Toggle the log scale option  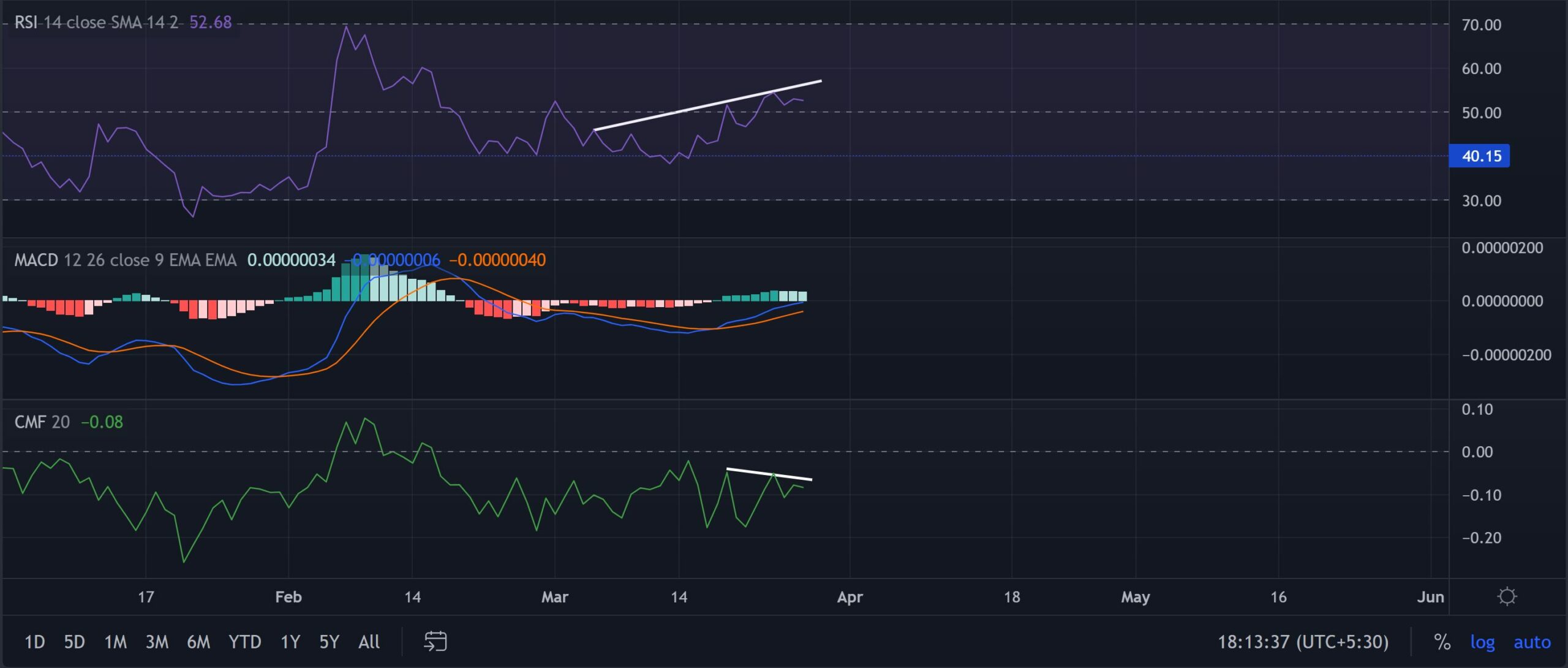[x=1482, y=642]
